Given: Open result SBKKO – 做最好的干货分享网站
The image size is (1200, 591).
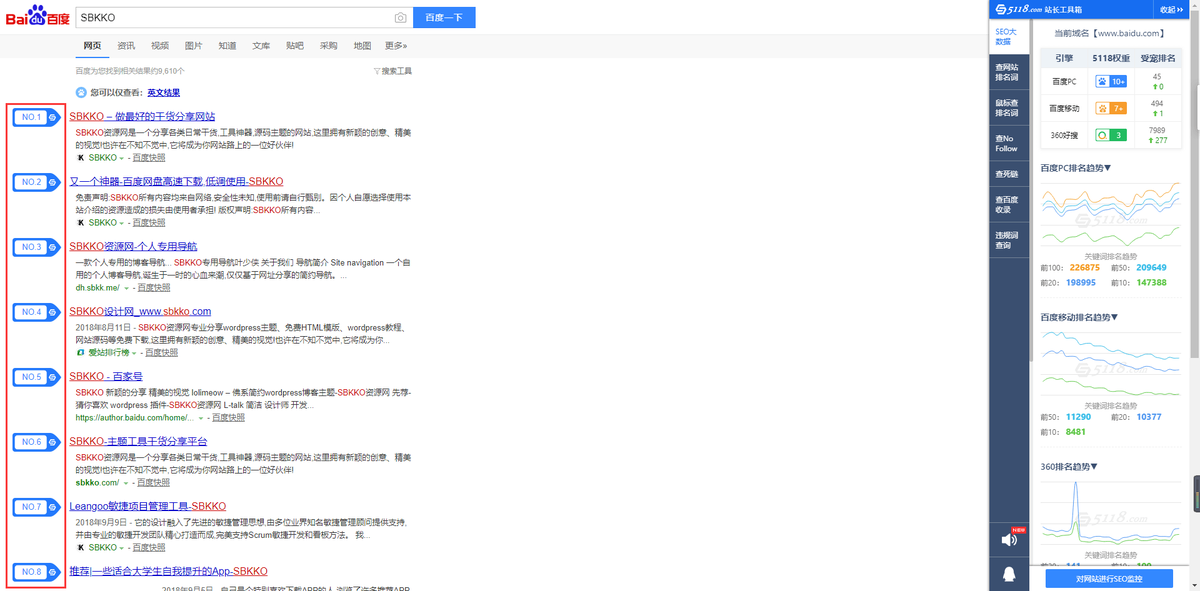Looking at the screenshot, I should 142,117.
